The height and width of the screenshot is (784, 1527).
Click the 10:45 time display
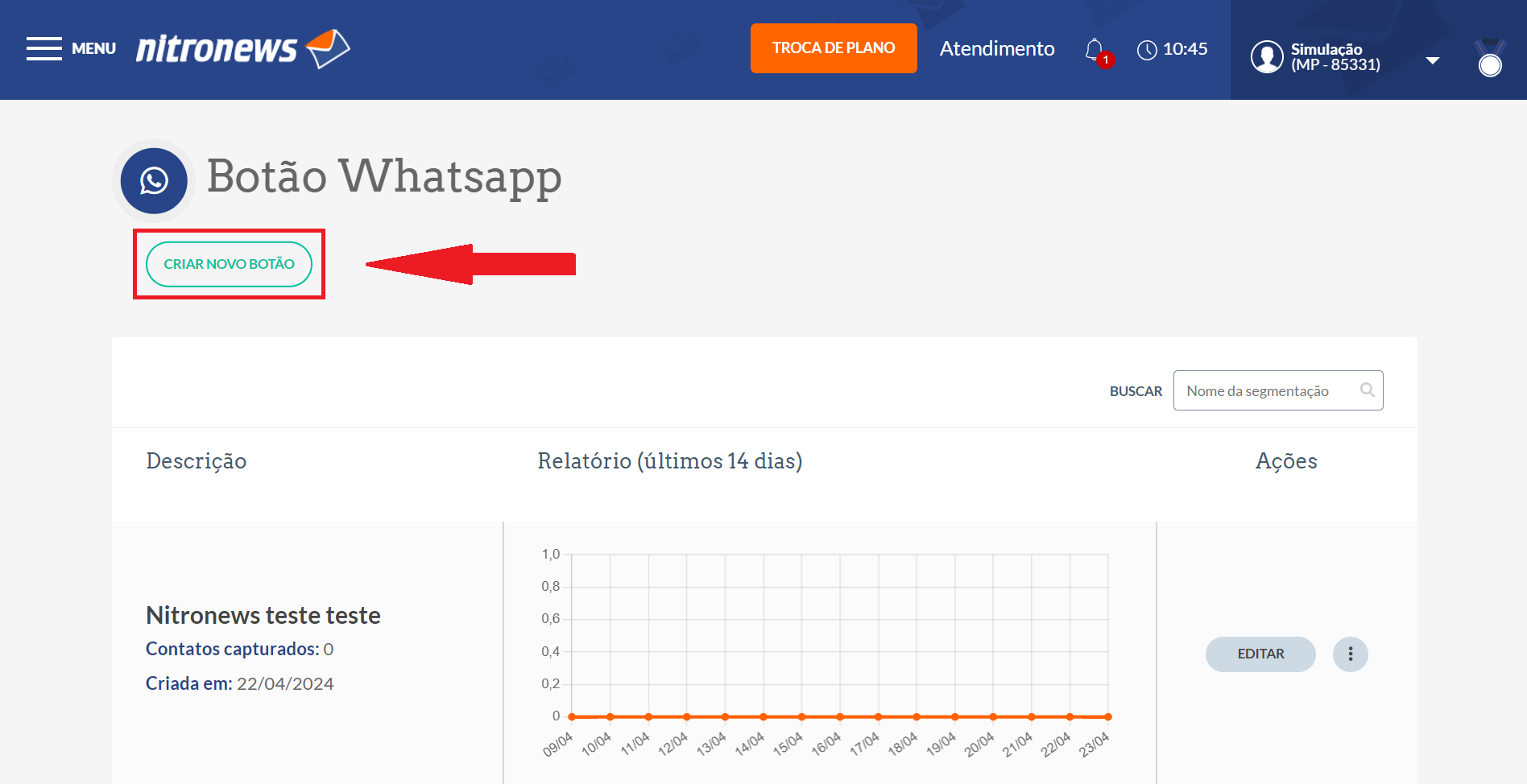click(x=1186, y=49)
